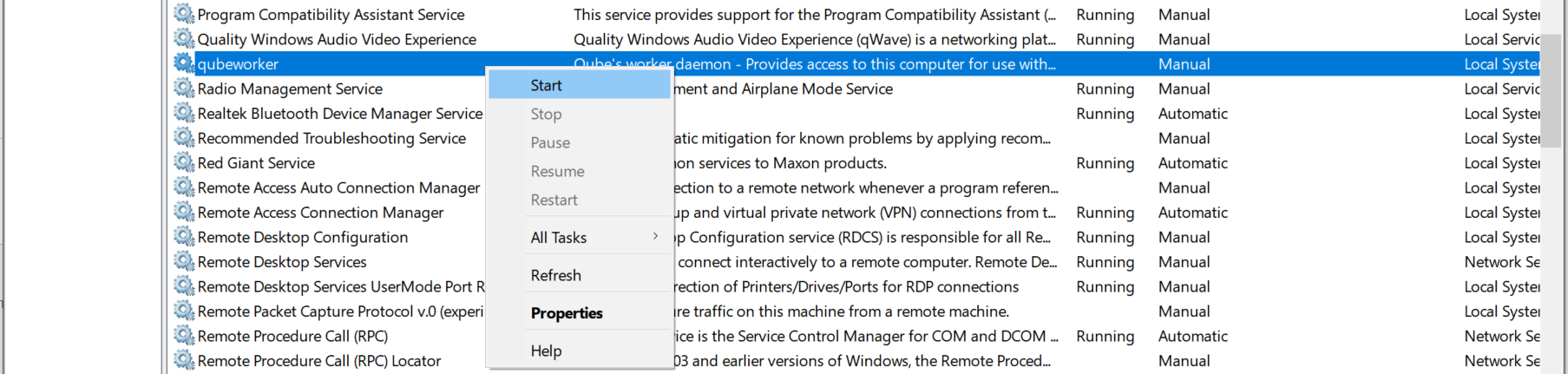Click the Red Giant Service gear icon
Screen dimensions: 1568x374
[183, 162]
